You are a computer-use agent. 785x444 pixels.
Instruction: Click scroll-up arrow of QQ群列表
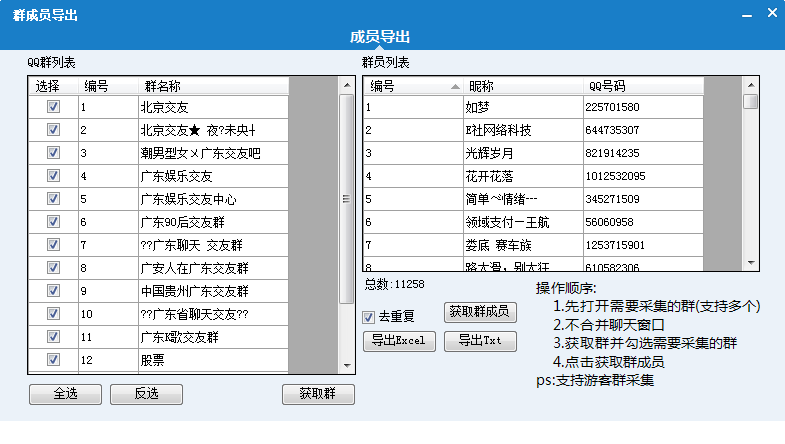(347, 85)
